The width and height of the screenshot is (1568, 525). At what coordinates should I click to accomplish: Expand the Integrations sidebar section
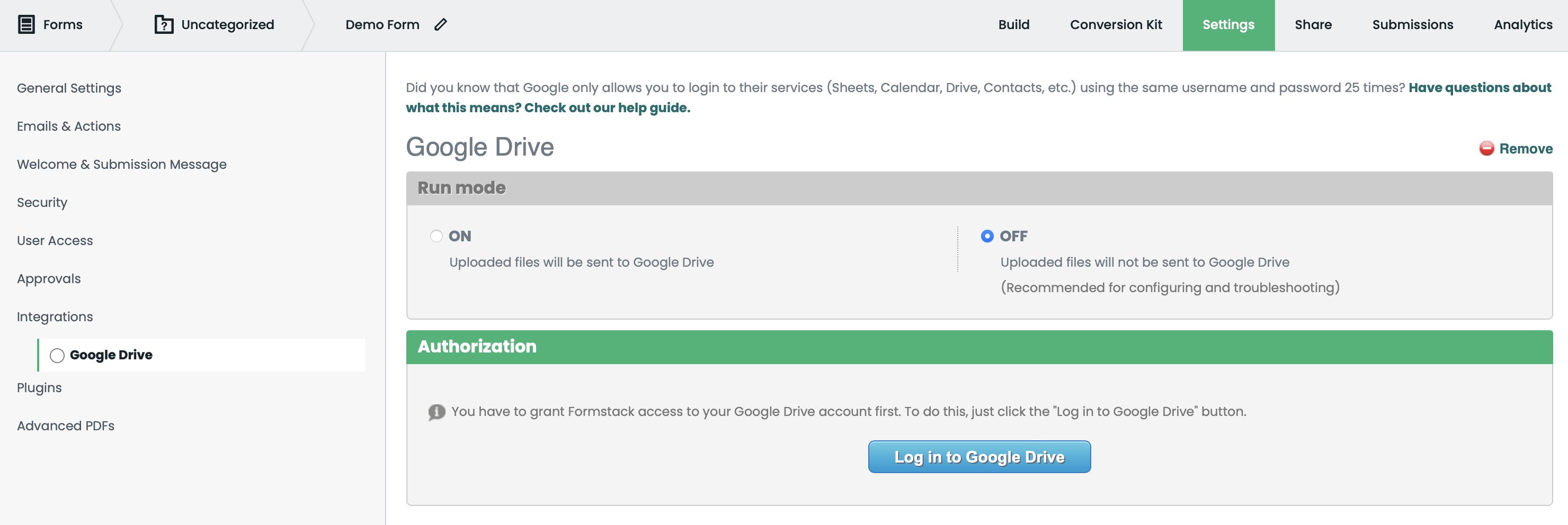click(x=55, y=317)
